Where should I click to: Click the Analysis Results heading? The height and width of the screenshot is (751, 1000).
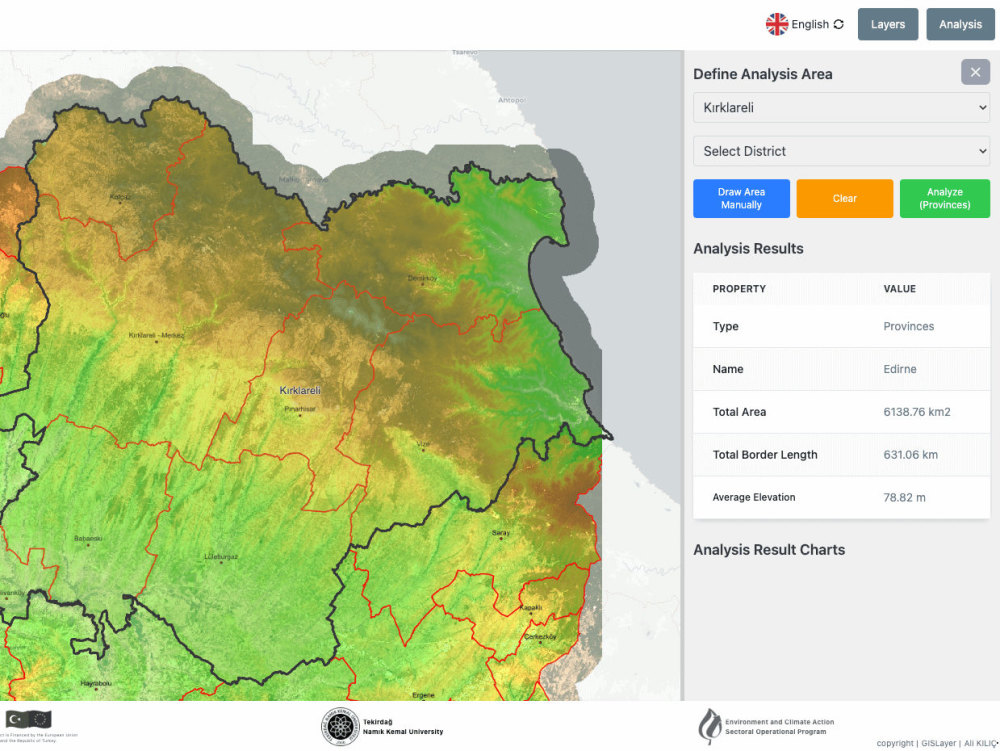[x=748, y=249]
